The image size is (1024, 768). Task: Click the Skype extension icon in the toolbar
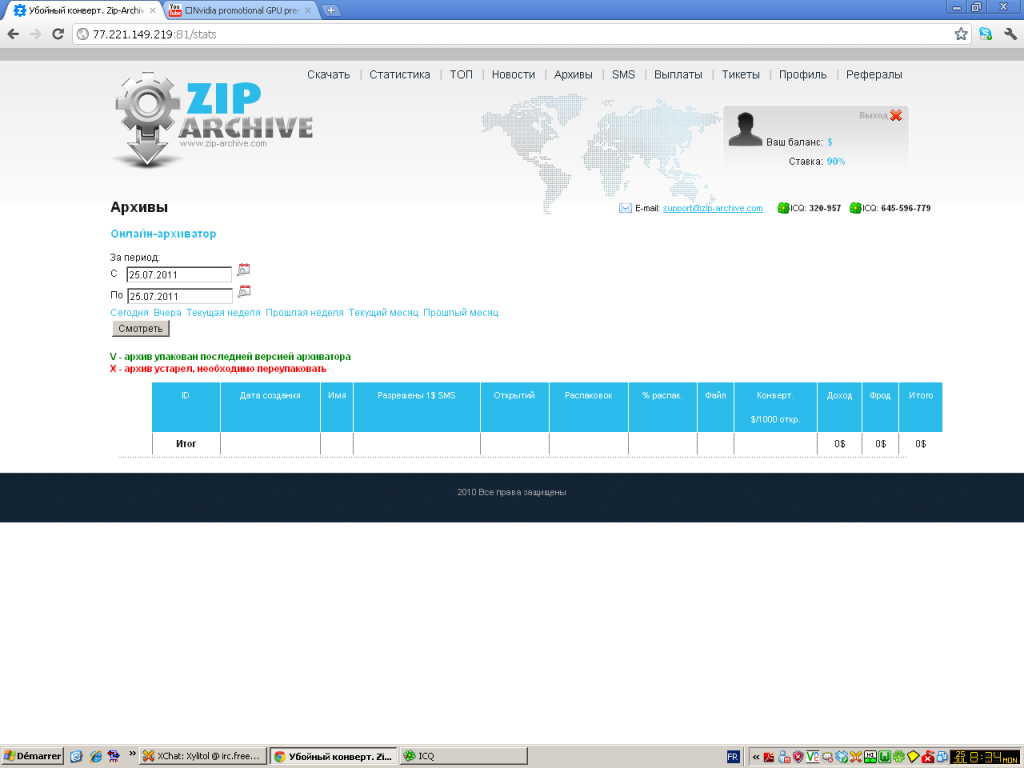coord(985,34)
